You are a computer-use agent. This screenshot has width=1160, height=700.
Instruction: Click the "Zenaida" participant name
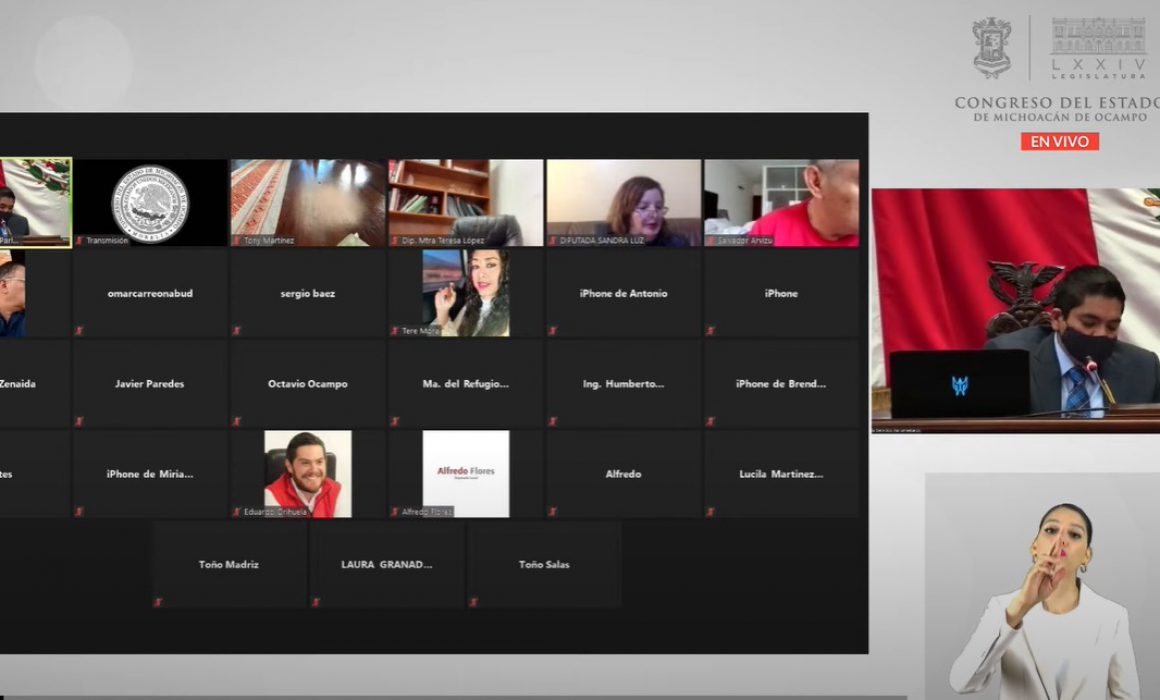tap(18, 383)
